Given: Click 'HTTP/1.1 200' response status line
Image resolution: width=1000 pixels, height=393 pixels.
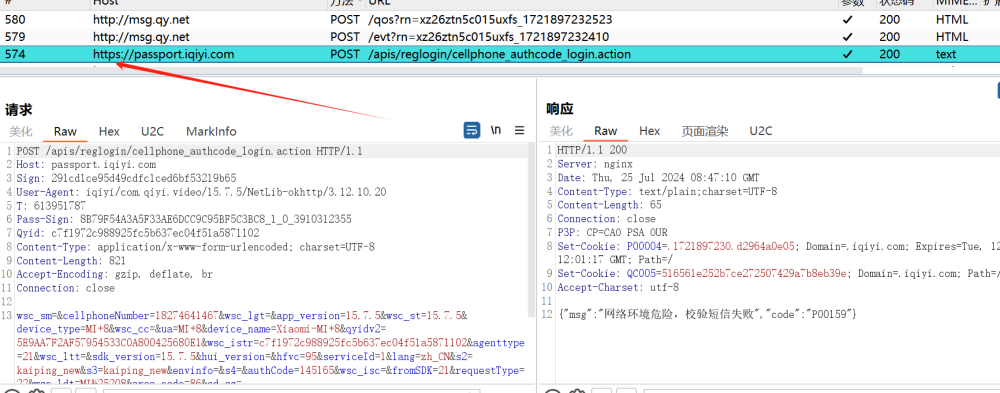Looking at the screenshot, I should pos(592,151).
